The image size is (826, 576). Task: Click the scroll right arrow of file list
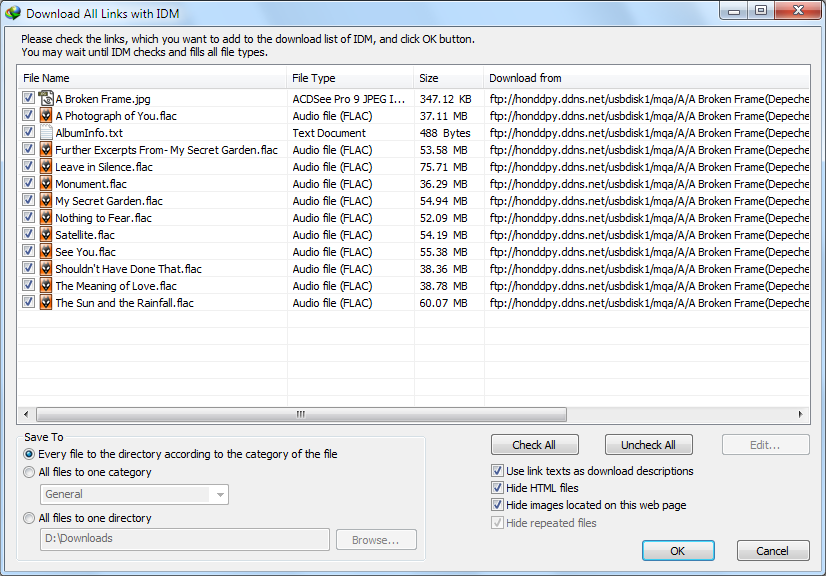click(x=801, y=414)
